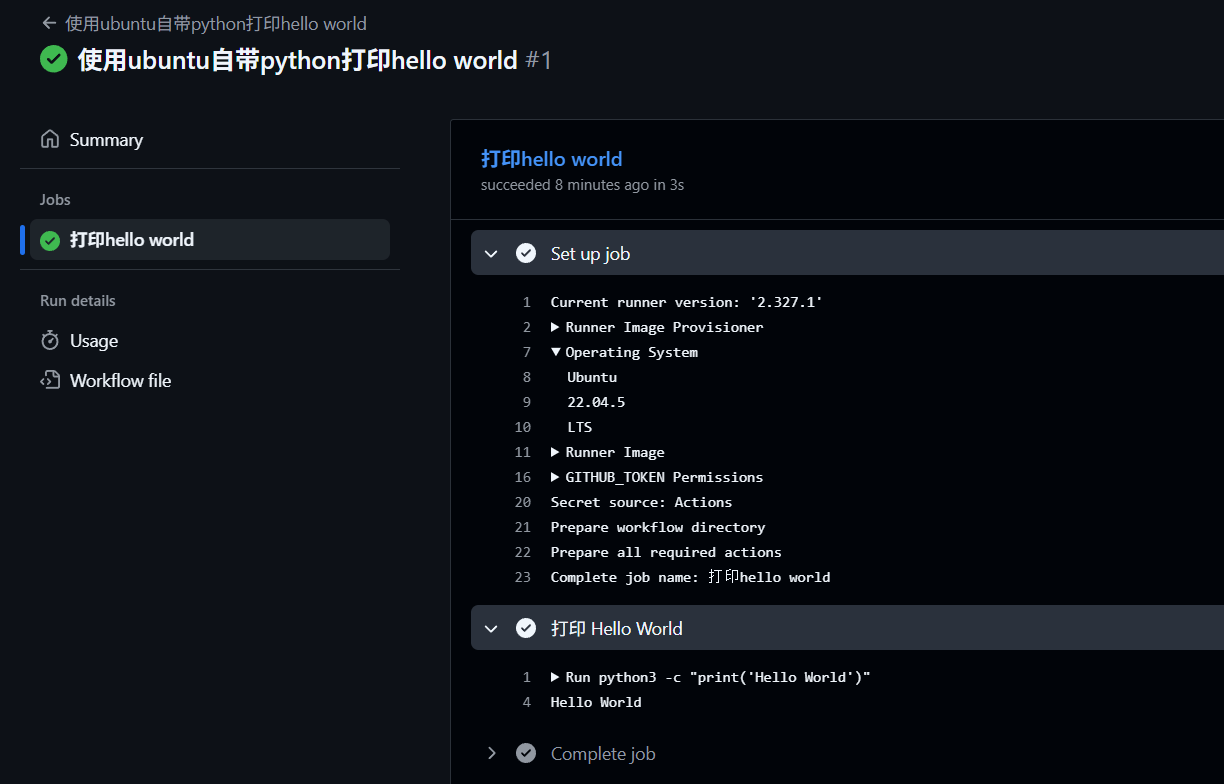
Task: Click the Complete job status check icon
Action: 526,754
